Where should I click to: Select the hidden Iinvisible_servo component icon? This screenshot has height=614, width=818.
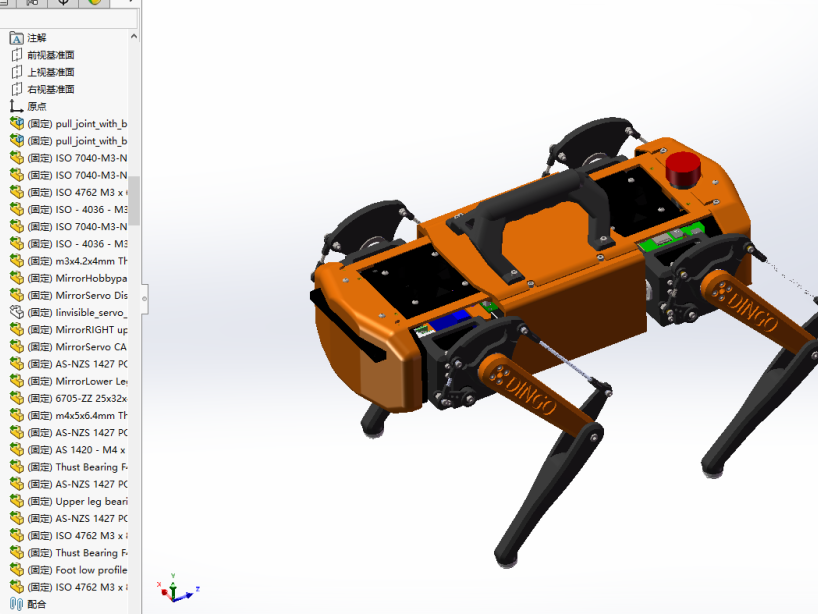[16, 312]
